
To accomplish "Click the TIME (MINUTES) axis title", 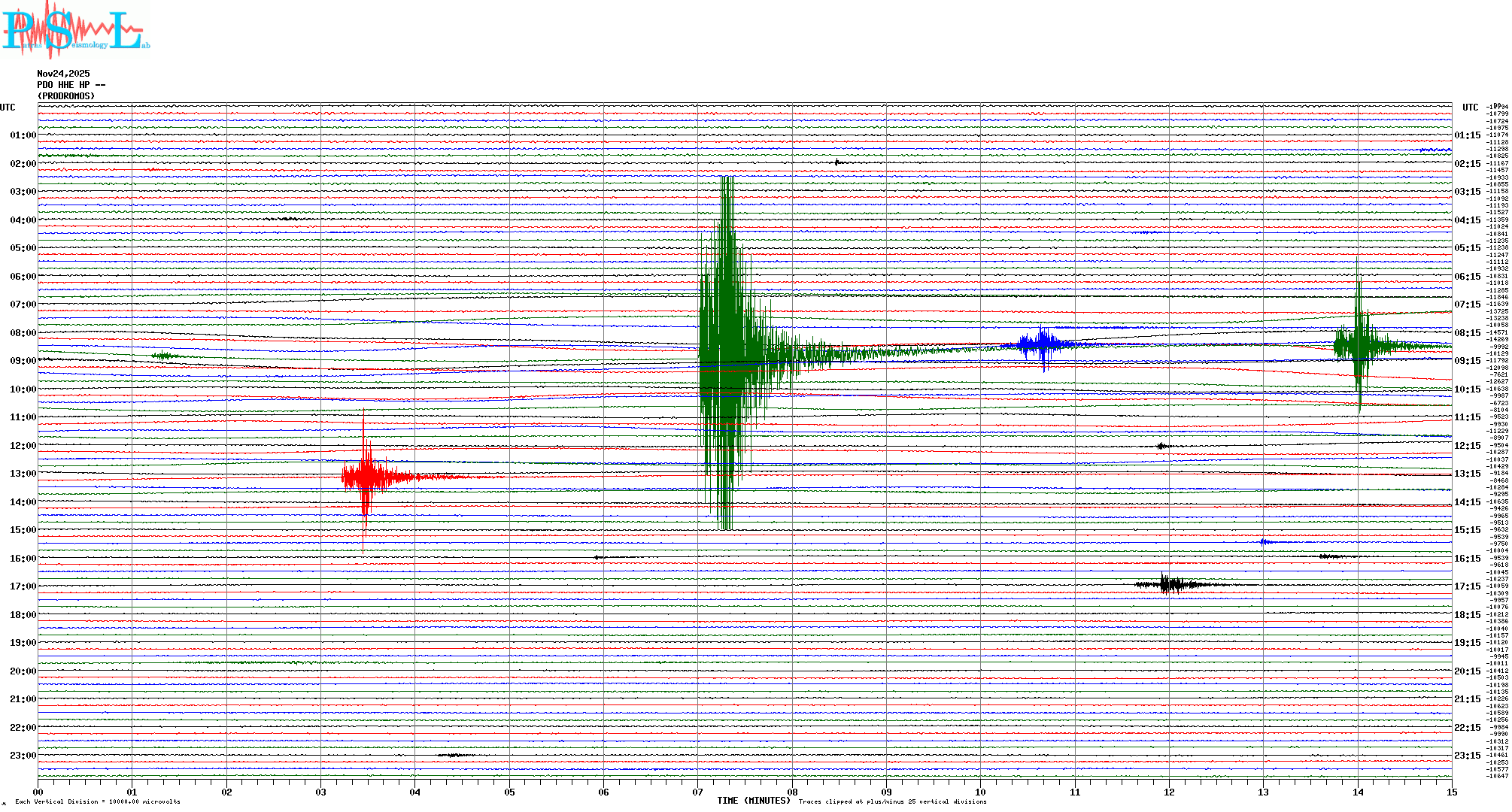I will tap(754, 801).
